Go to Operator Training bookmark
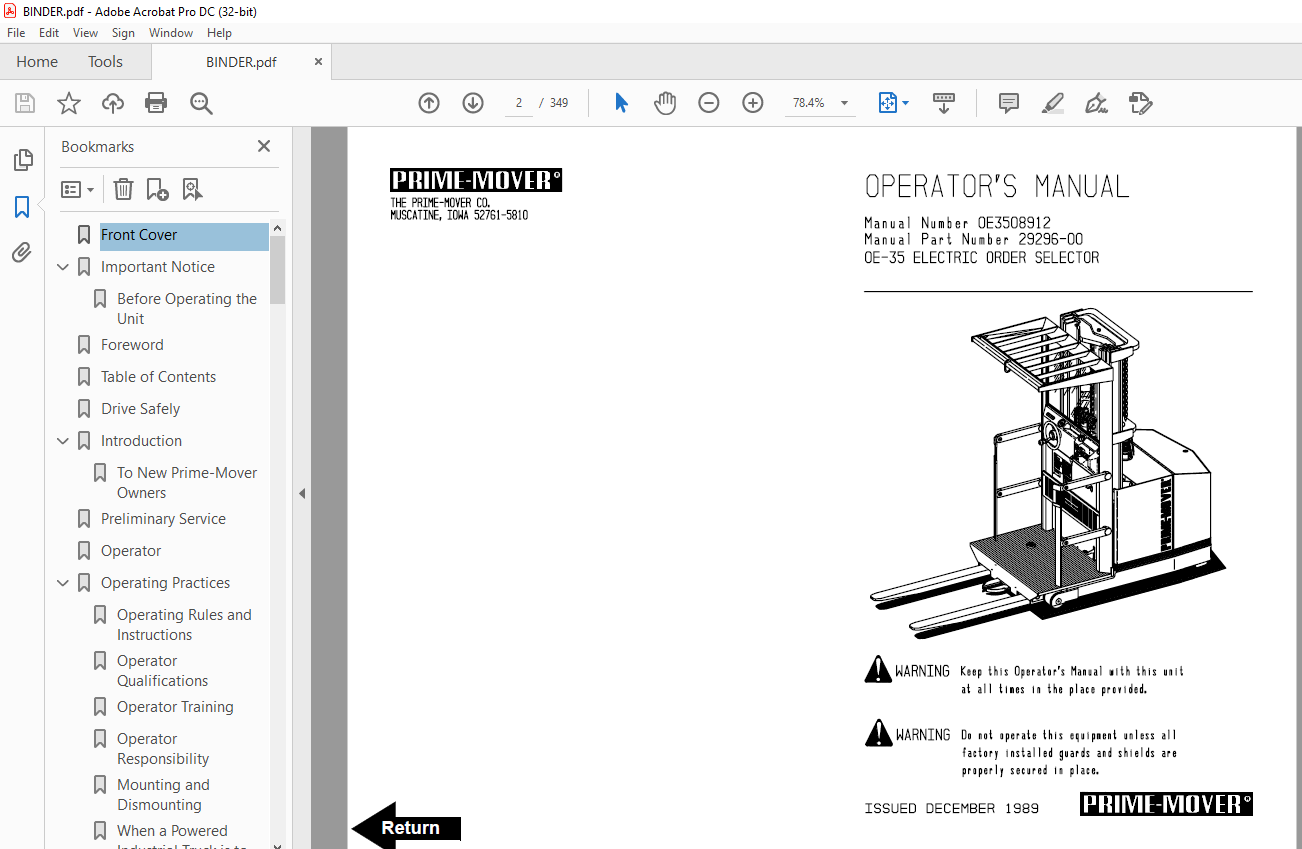The width and height of the screenshot is (1302, 849). [x=175, y=707]
